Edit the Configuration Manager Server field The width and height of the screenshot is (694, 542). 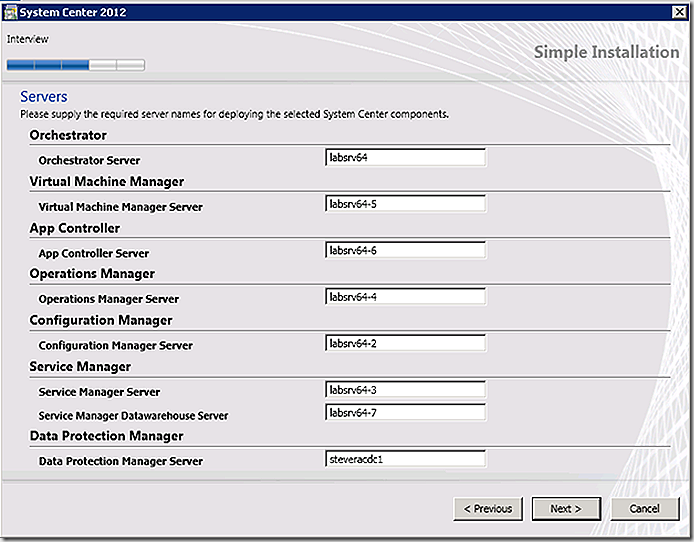[405, 343]
